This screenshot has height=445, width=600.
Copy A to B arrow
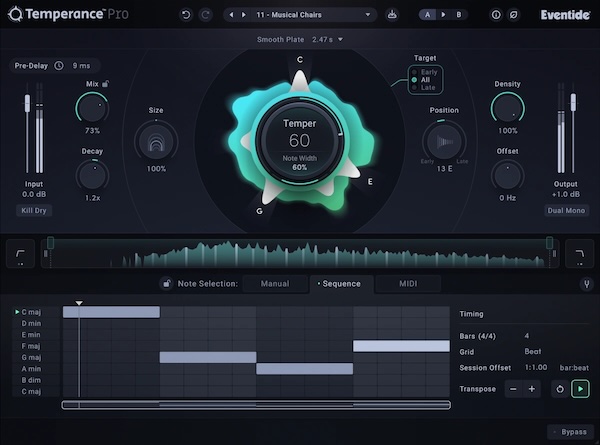[x=443, y=15]
